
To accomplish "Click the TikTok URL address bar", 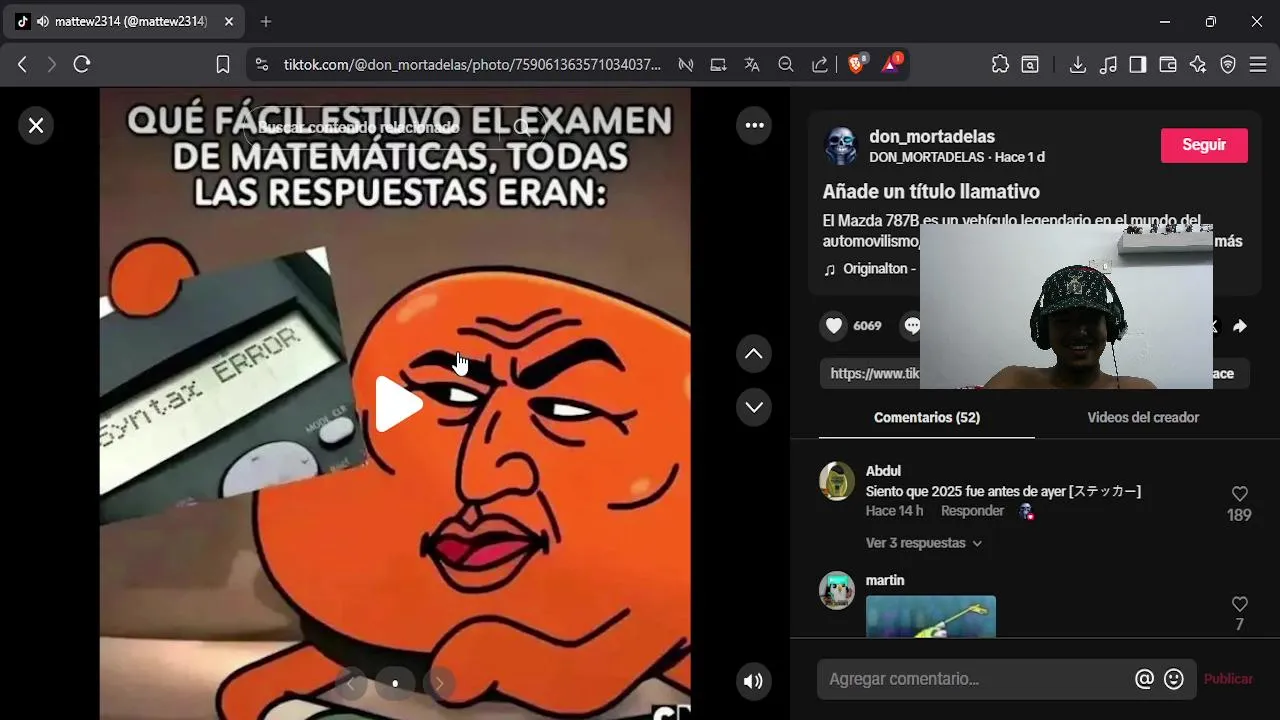I will pos(472,64).
